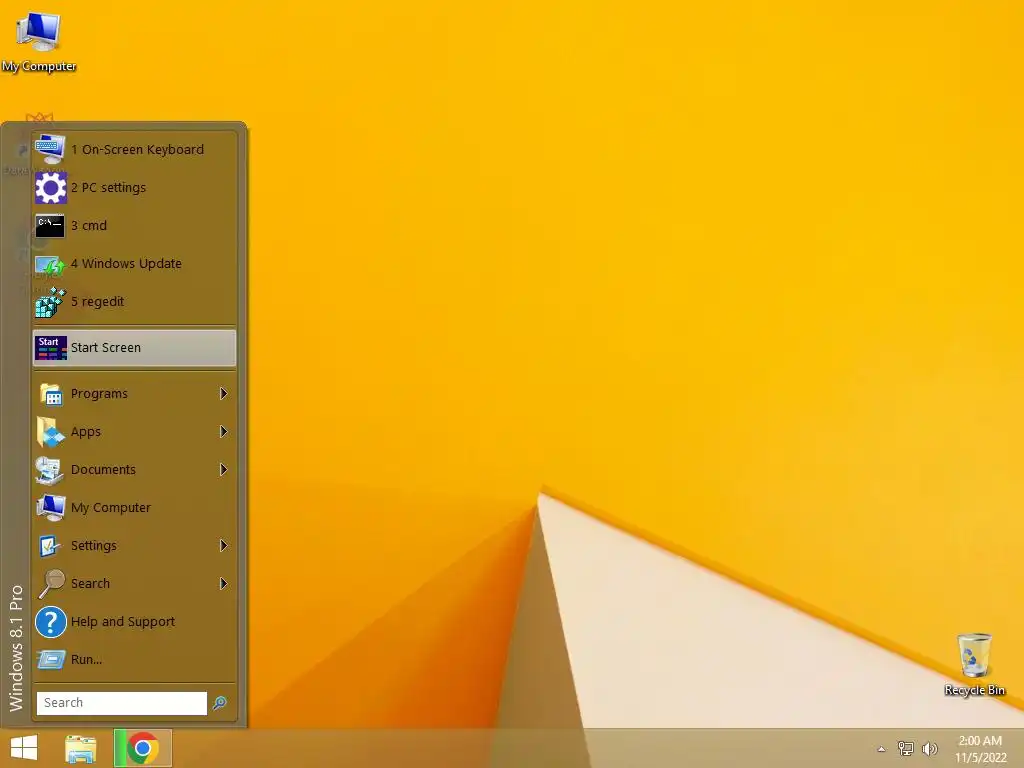The height and width of the screenshot is (768, 1024).
Task: Click the network tray icon
Action: 906,748
